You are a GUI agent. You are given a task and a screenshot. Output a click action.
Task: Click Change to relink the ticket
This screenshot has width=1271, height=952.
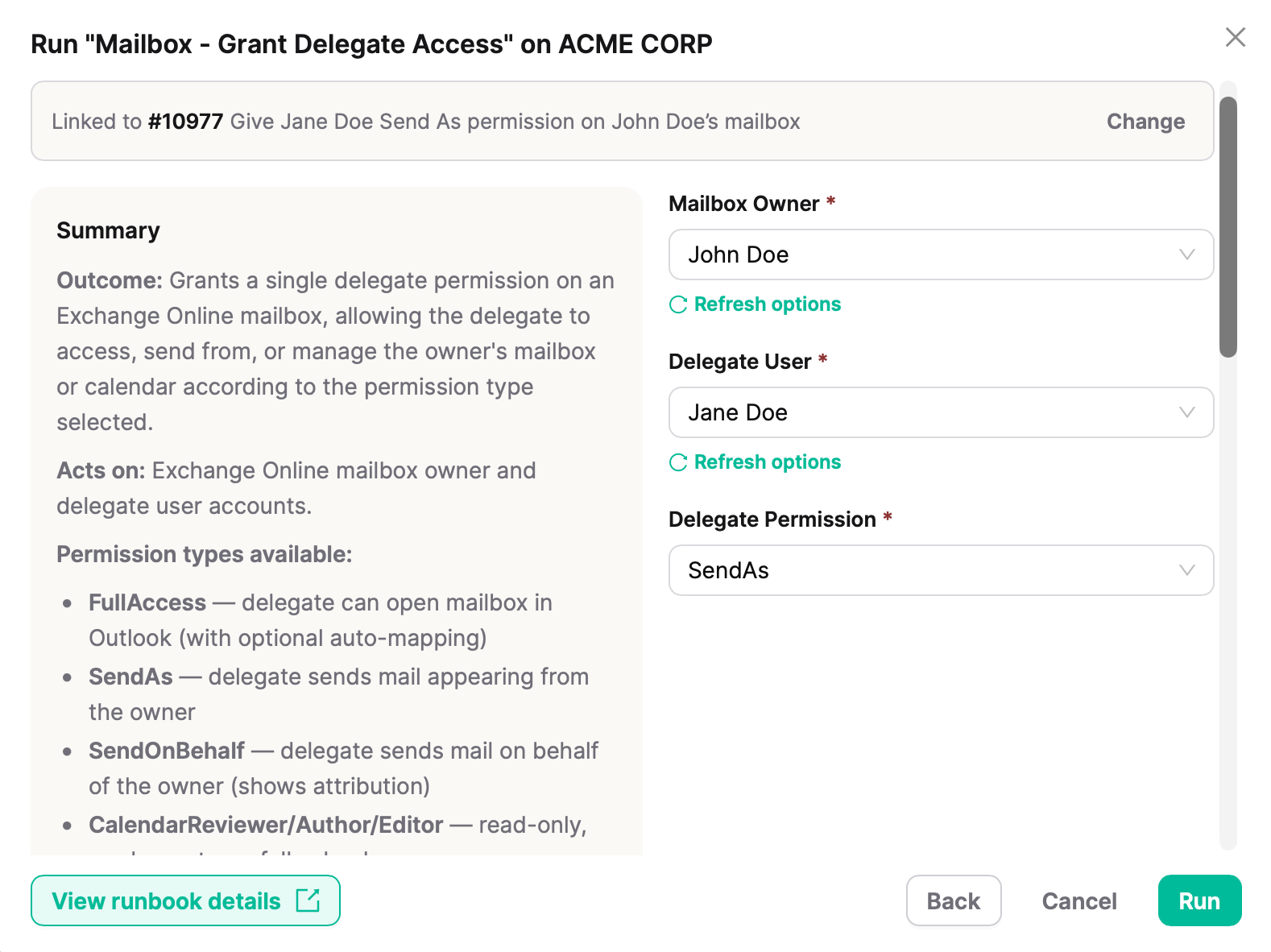[x=1145, y=122]
